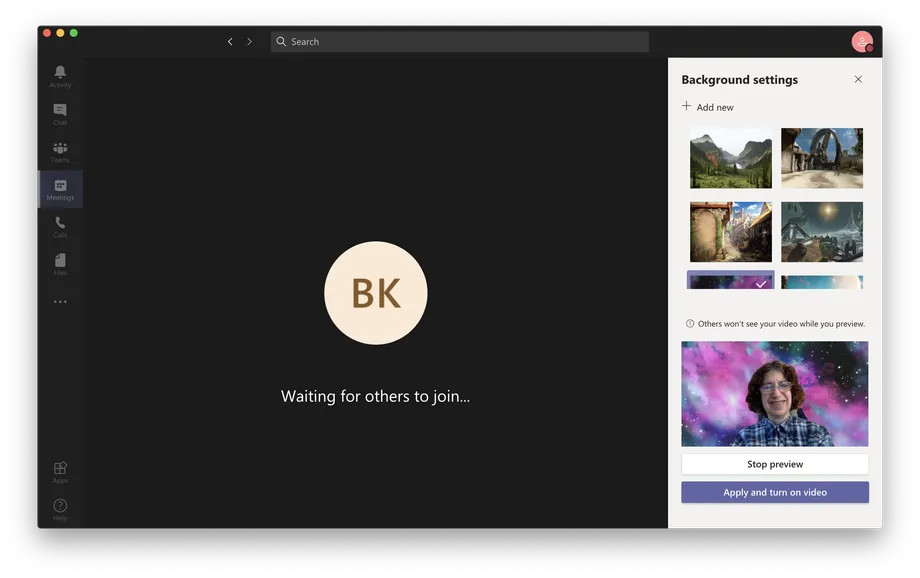Viewport: 920px width, 578px height.
Task: Navigate back with the left chevron
Action: tap(230, 42)
